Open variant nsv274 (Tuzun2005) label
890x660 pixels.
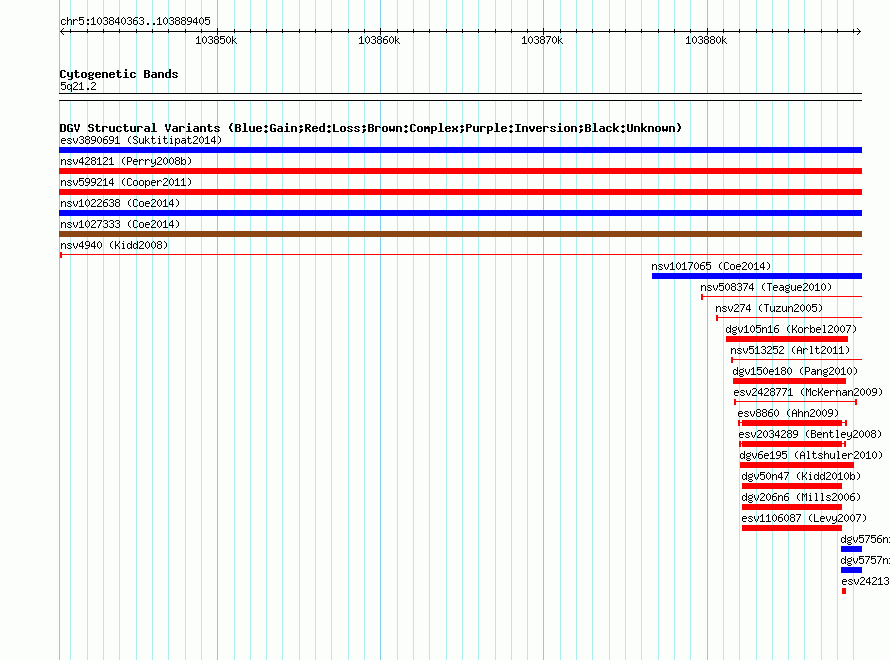click(769, 308)
